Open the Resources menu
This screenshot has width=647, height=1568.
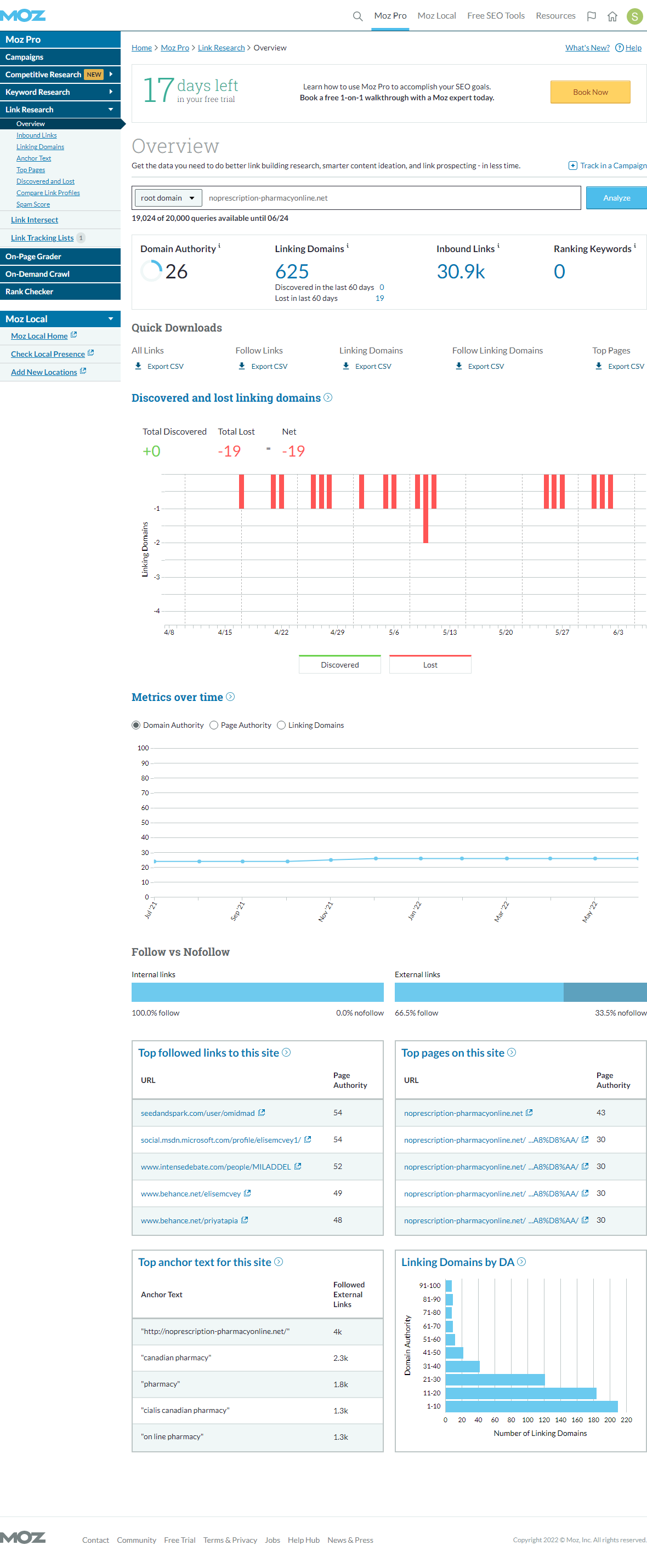pos(555,16)
